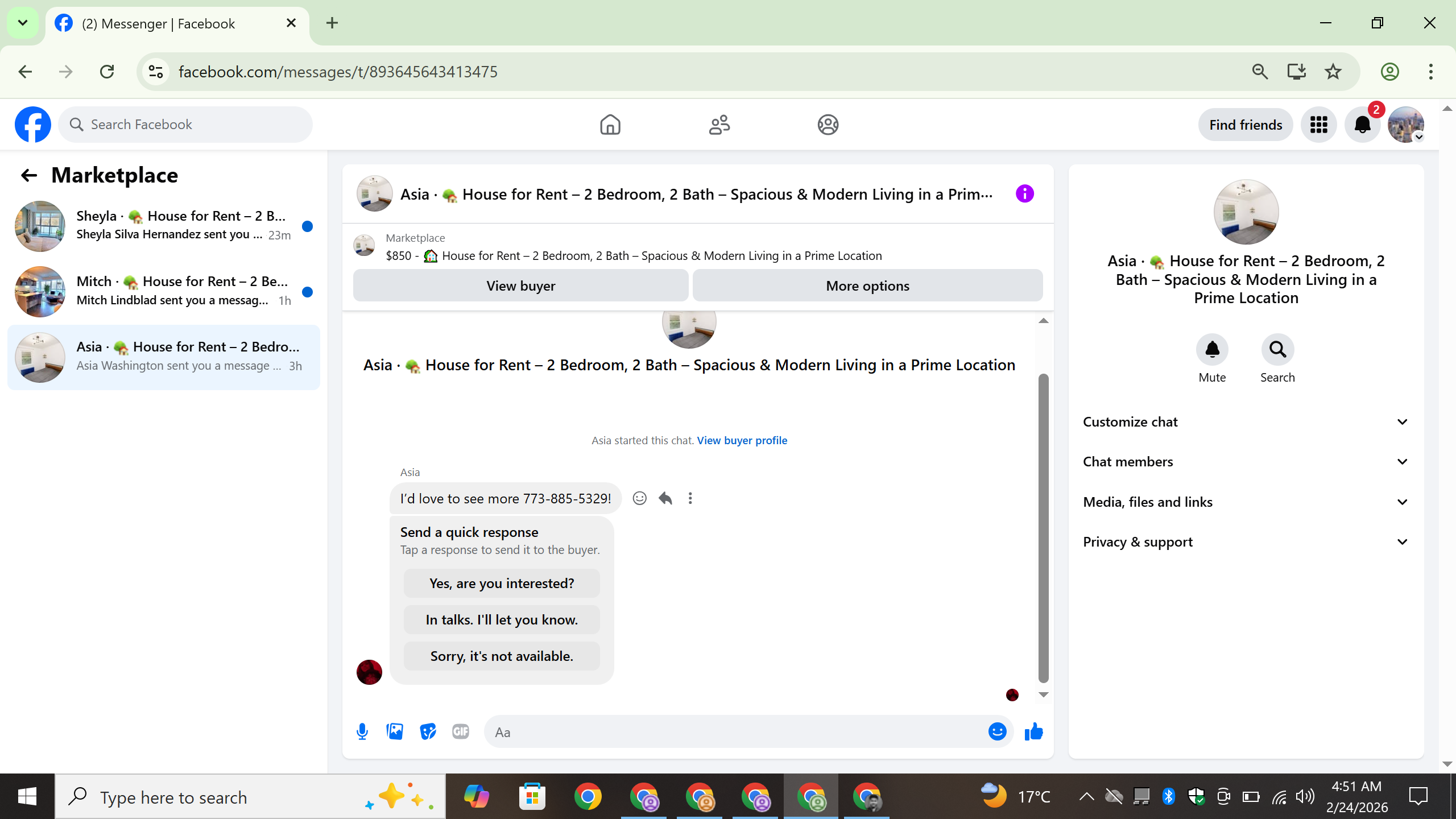This screenshot has width=1456, height=819.
Task: Click the voice clip microphone icon
Action: click(x=362, y=731)
